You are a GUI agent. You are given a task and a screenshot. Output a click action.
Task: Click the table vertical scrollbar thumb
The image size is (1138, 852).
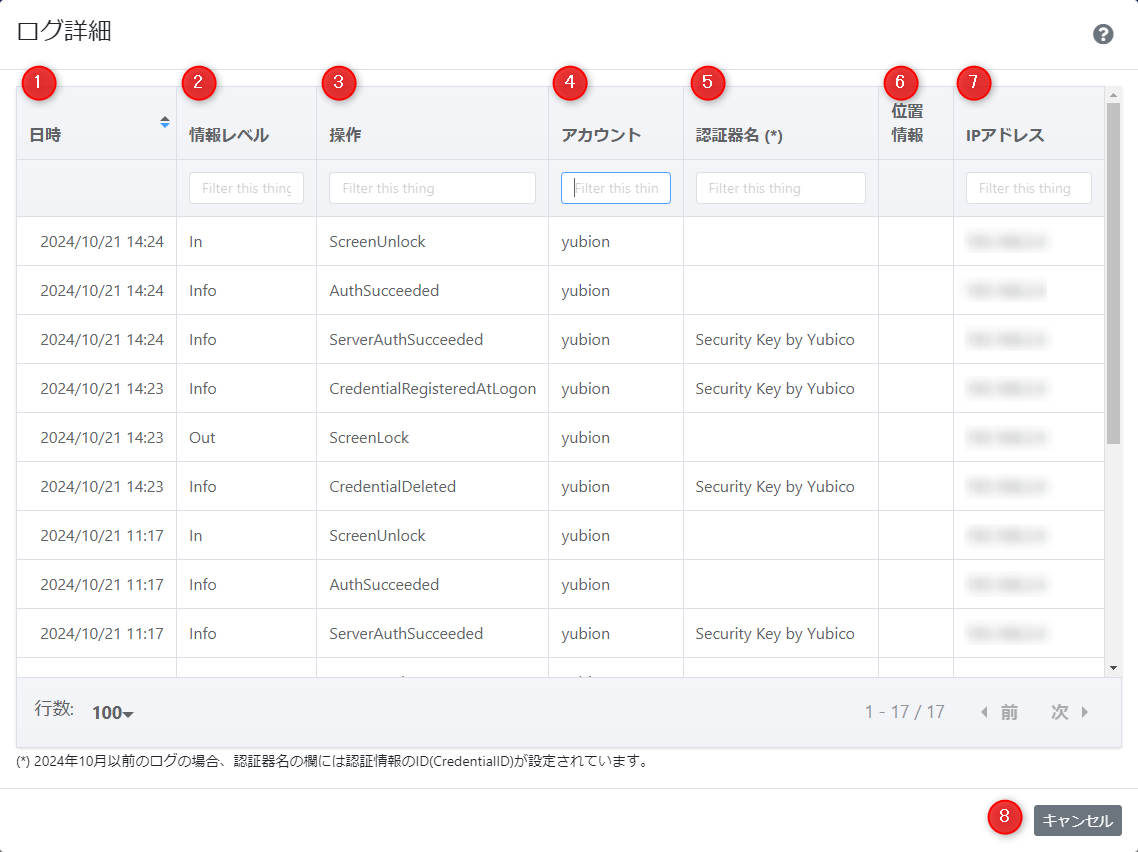point(1113,273)
